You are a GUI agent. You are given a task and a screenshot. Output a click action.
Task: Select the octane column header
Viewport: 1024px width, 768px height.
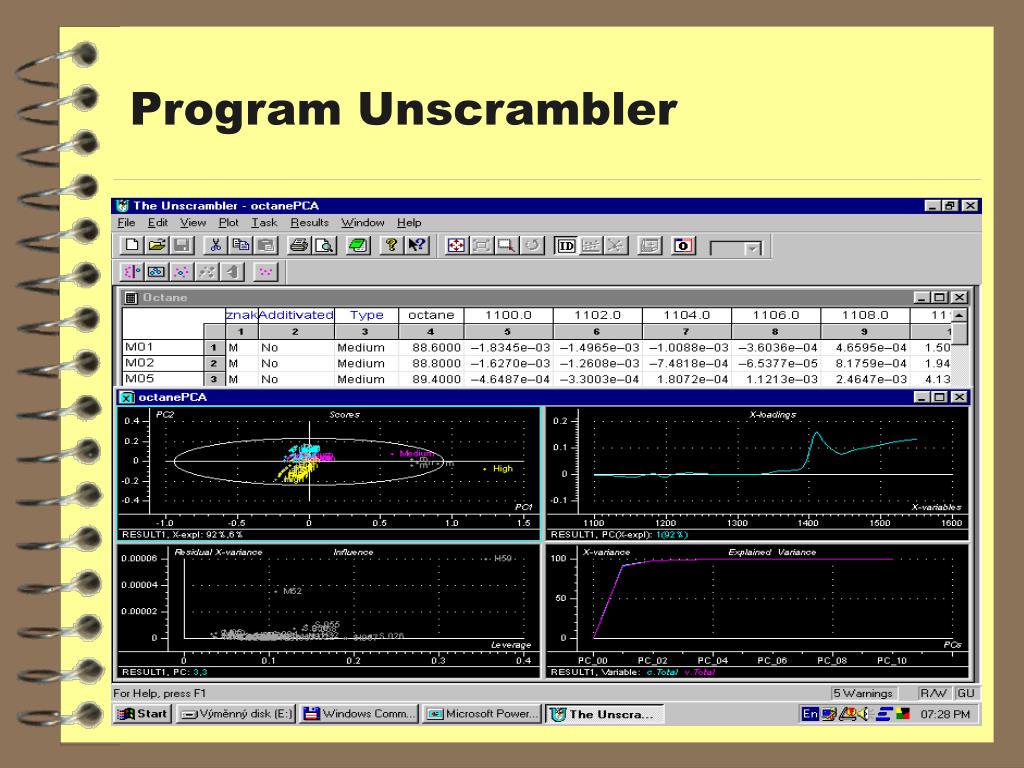[x=431, y=315]
